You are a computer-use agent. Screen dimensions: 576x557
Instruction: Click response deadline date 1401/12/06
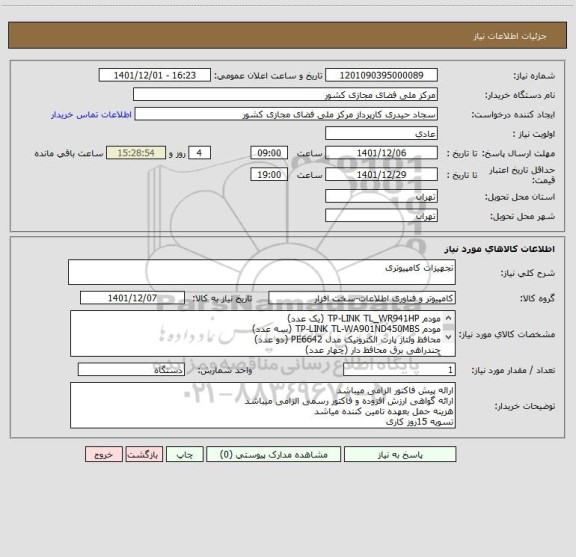pyautogui.click(x=381, y=153)
